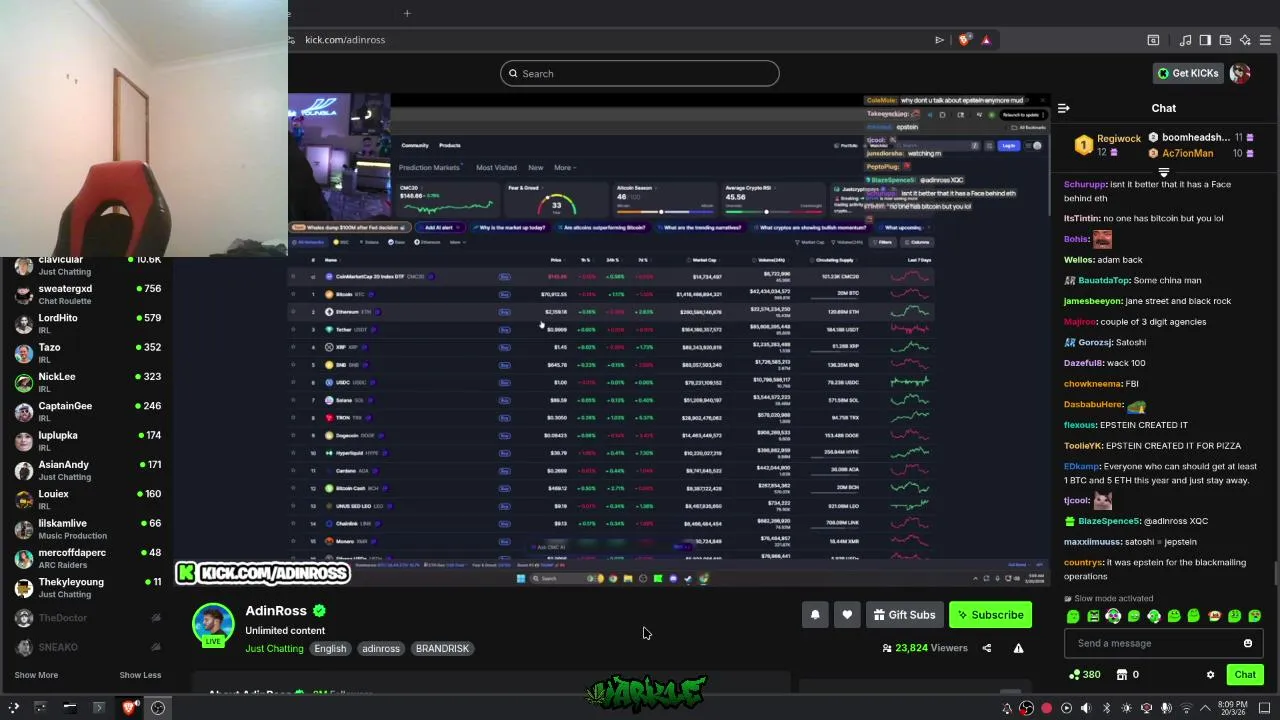Screen dimensions: 1280x720
Task: Click the Kick search field
Action: 640,73
